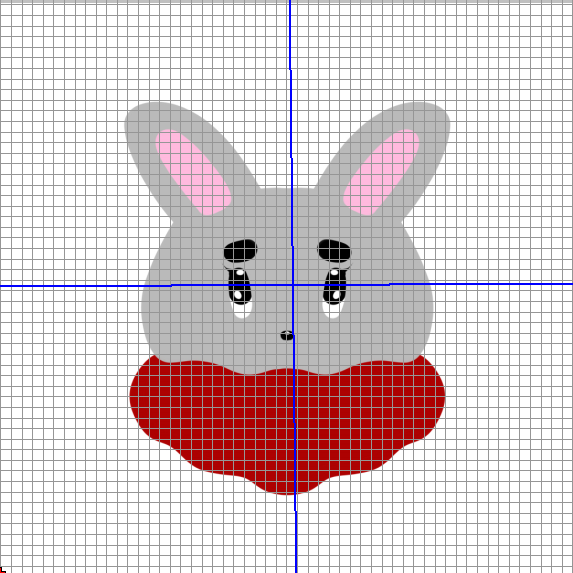The height and width of the screenshot is (573, 573).
Task: Select the left pink inner ear
Action: coord(193,172)
